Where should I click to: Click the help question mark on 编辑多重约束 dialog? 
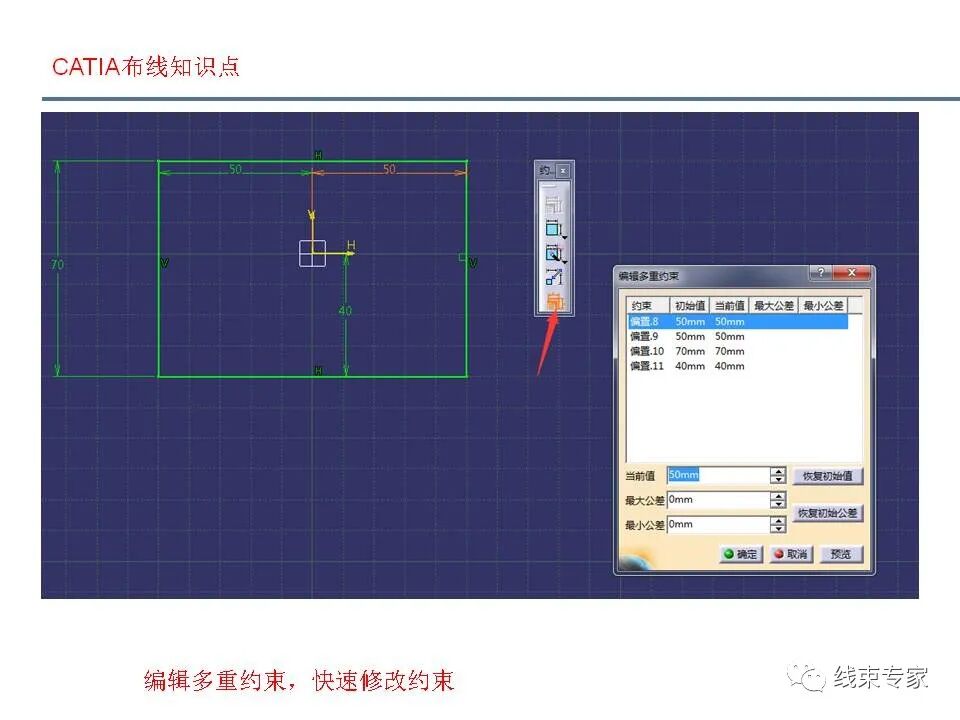pyautogui.click(x=822, y=272)
